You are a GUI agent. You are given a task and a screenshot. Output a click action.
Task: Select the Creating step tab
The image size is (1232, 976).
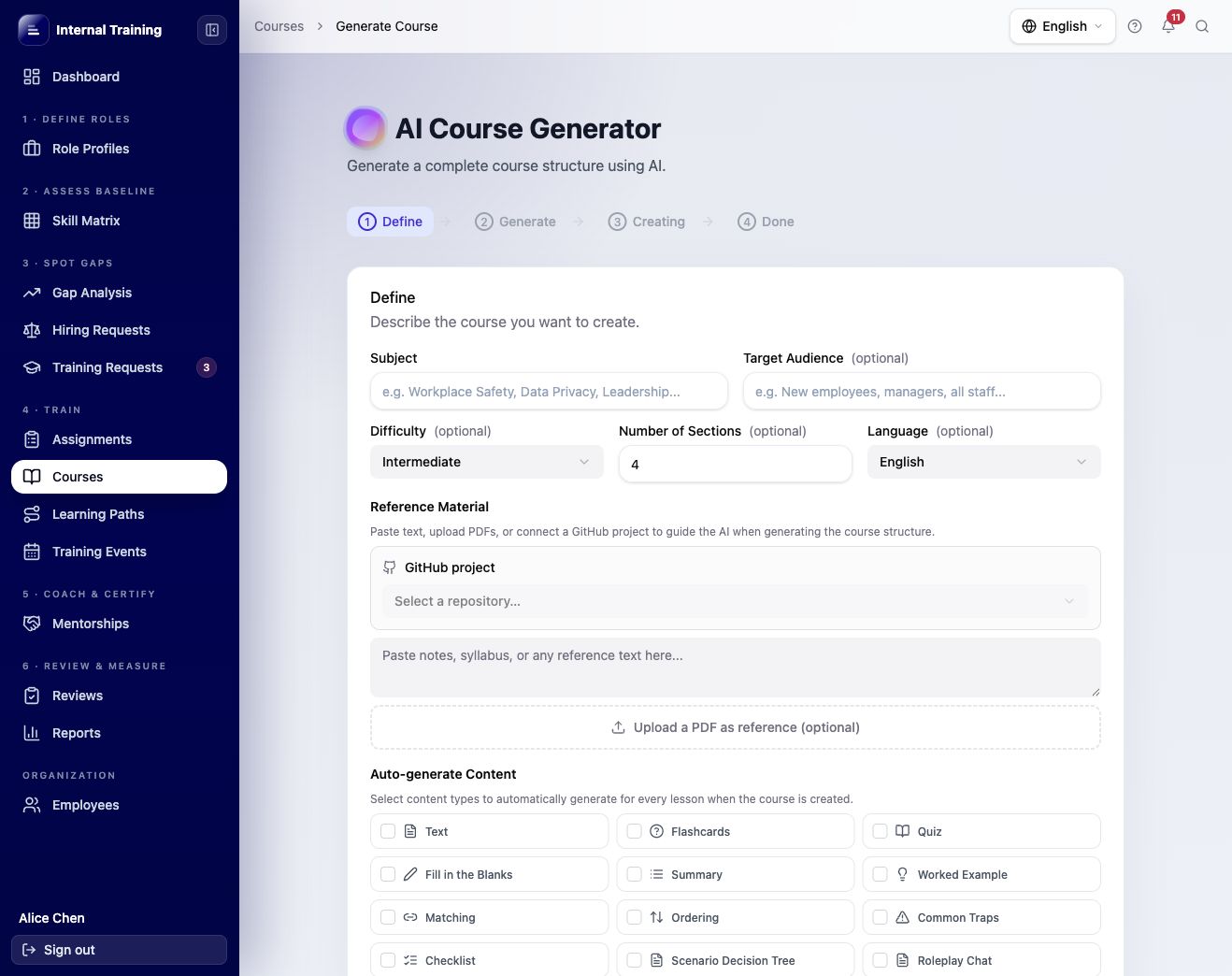[647, 222]
